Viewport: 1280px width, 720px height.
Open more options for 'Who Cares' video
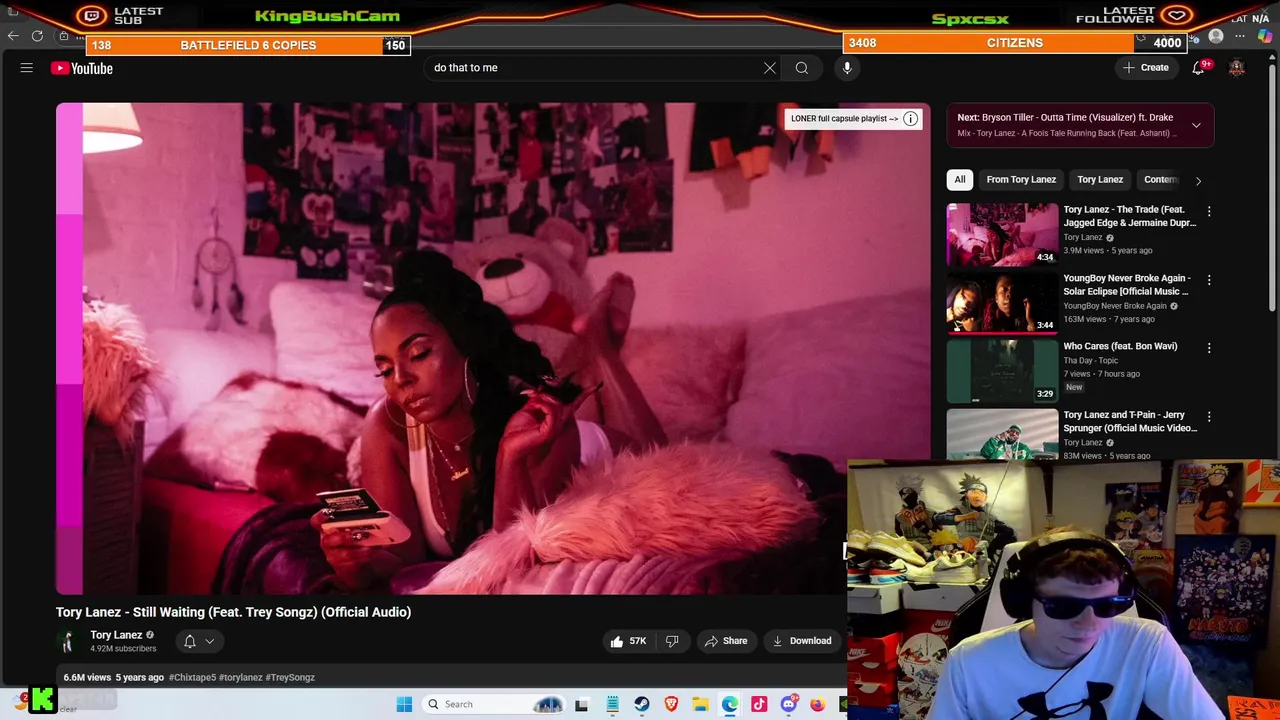pyautogui.click(x=1209, y=348)
